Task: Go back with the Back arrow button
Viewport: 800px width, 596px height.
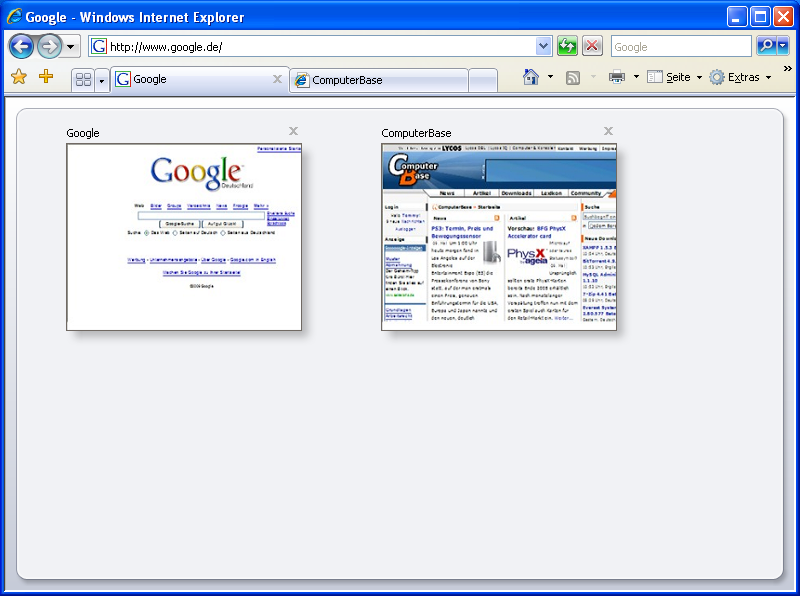Action: [21, 47]
